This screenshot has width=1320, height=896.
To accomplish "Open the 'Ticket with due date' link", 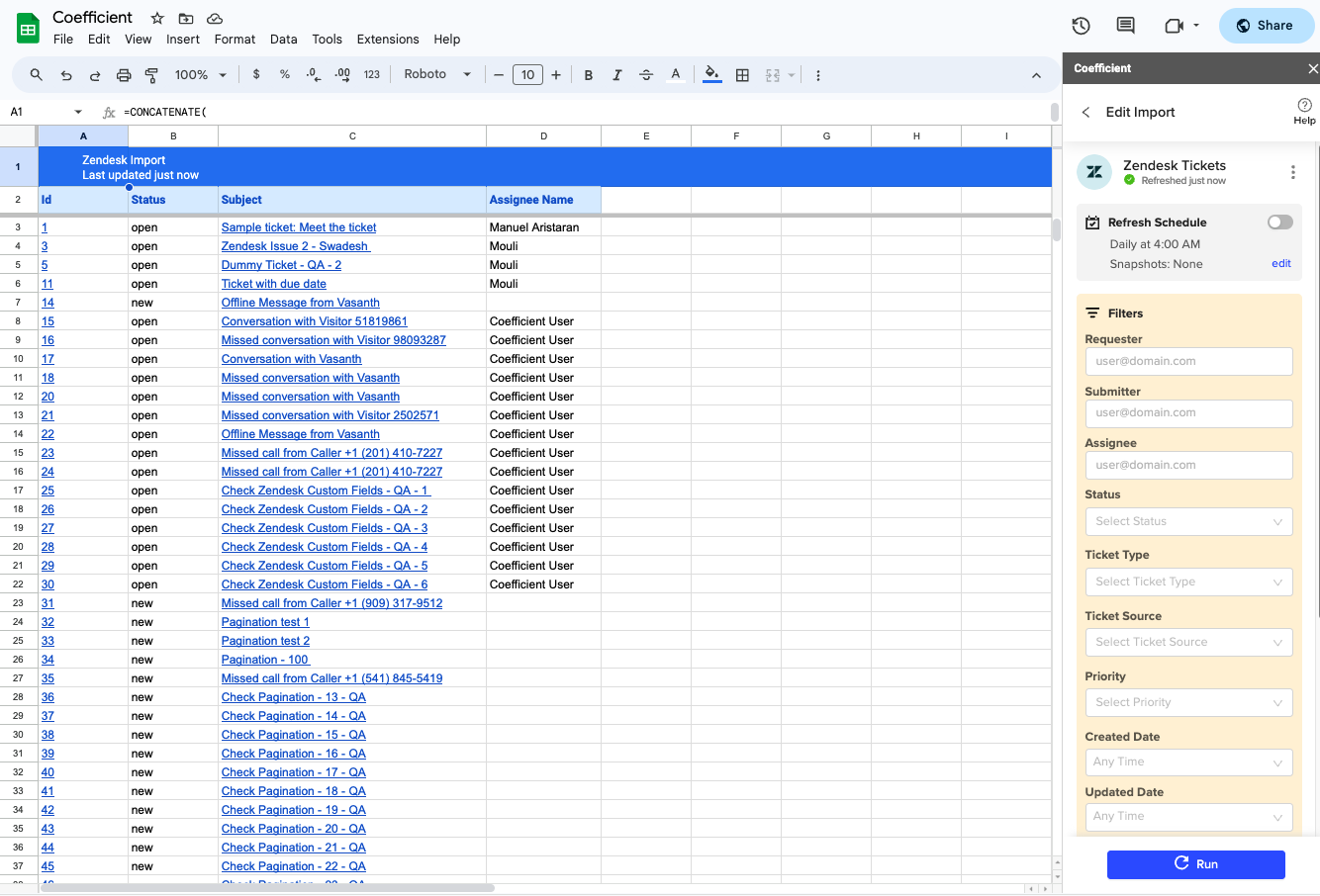I will coord(274,284).
